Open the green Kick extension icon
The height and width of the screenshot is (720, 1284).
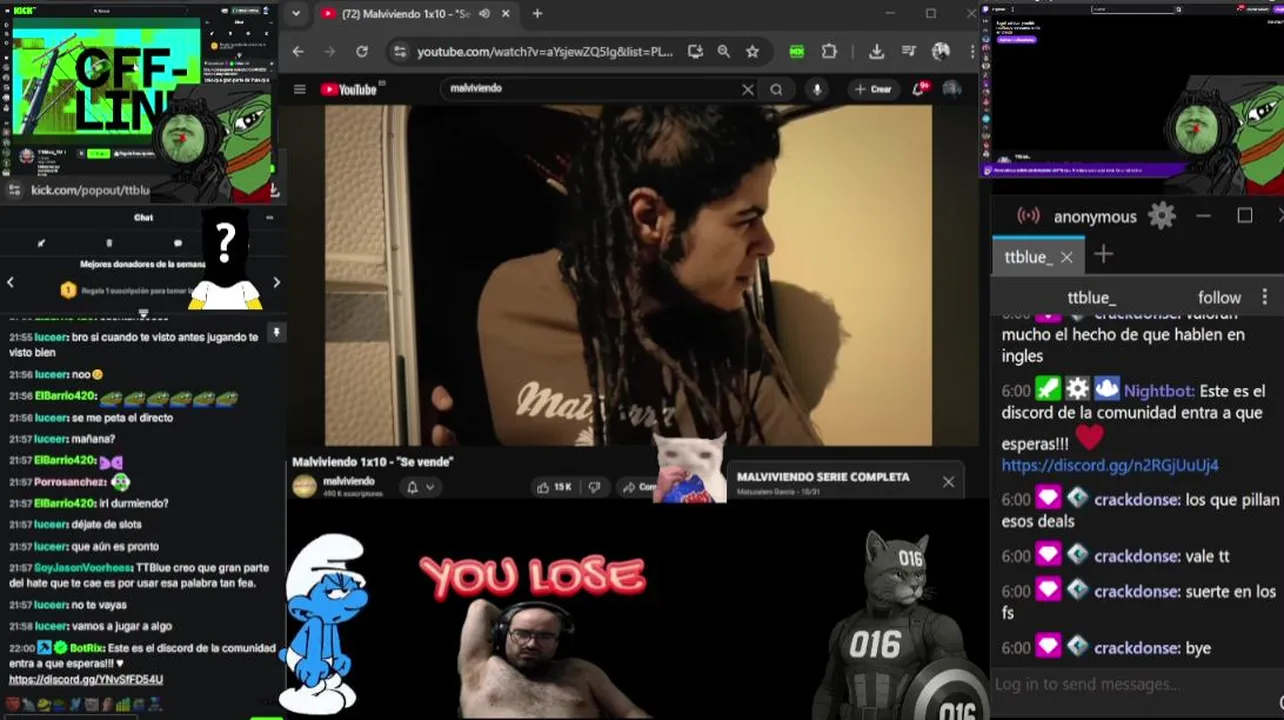pyautogui.click(x=796, y=51)
